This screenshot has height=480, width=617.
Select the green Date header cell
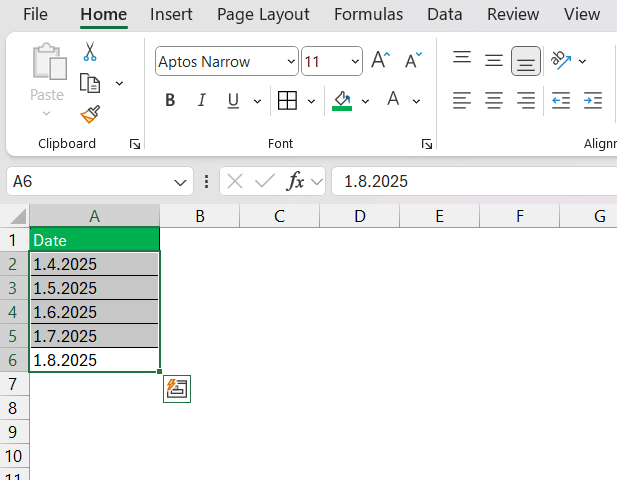[94, 240]
